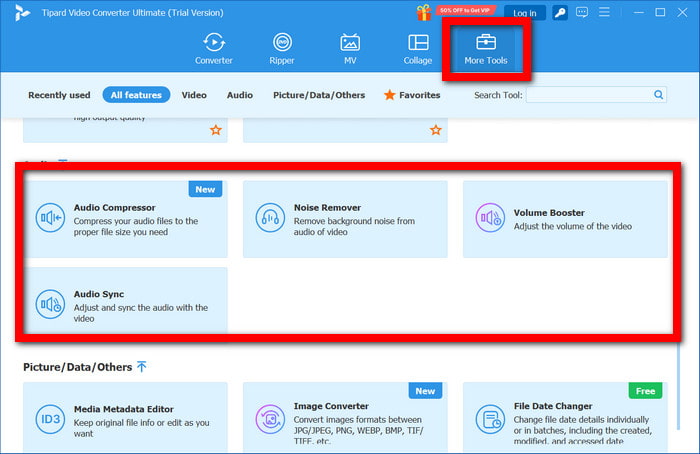Click the File Date Changer icon
This screenshot has width=700, height=454.
(490, 419)
